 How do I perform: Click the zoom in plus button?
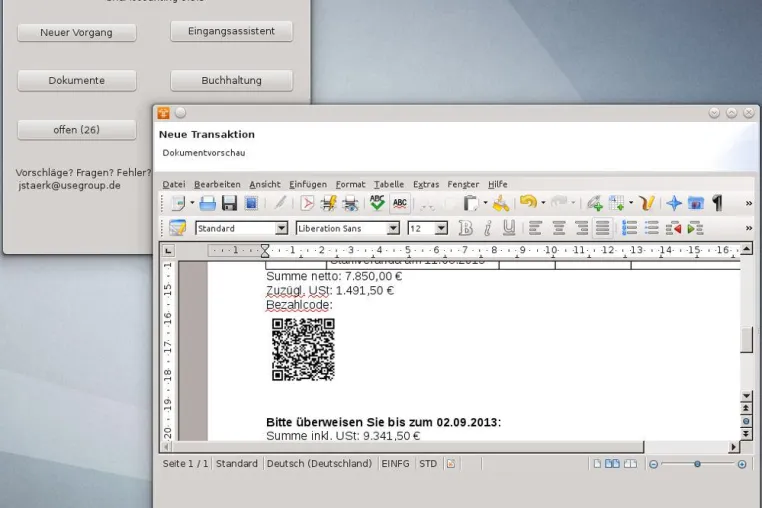click(x=742, y=464)
